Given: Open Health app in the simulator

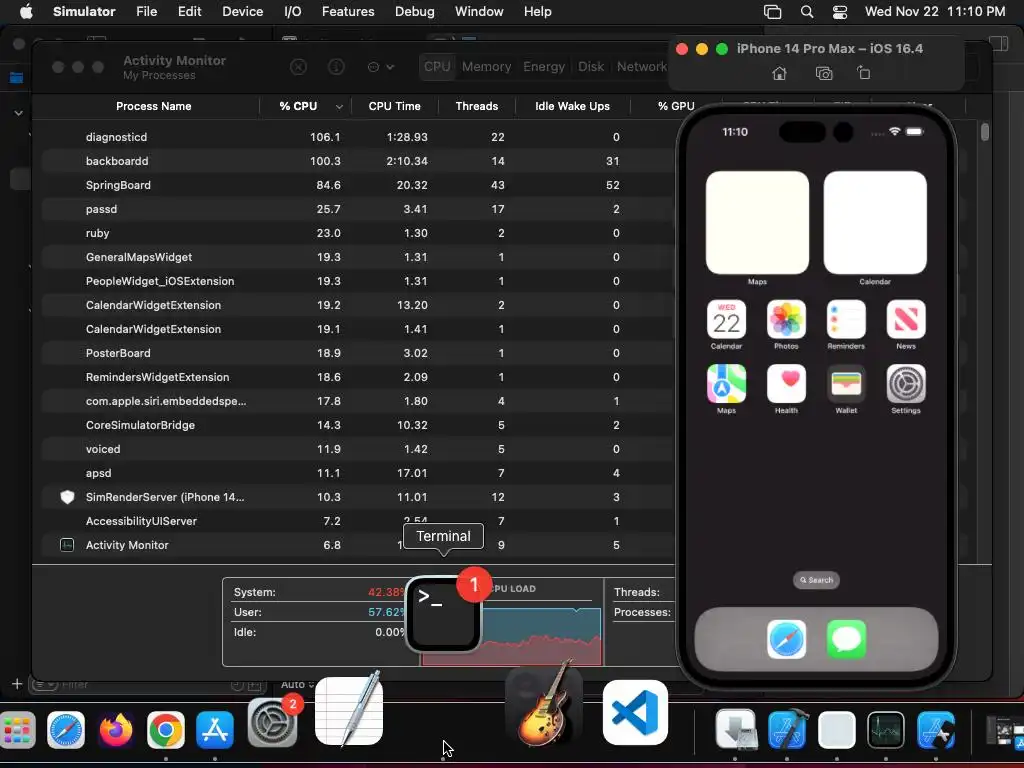Looking at the screenshot, I should [x=786, y=384].
